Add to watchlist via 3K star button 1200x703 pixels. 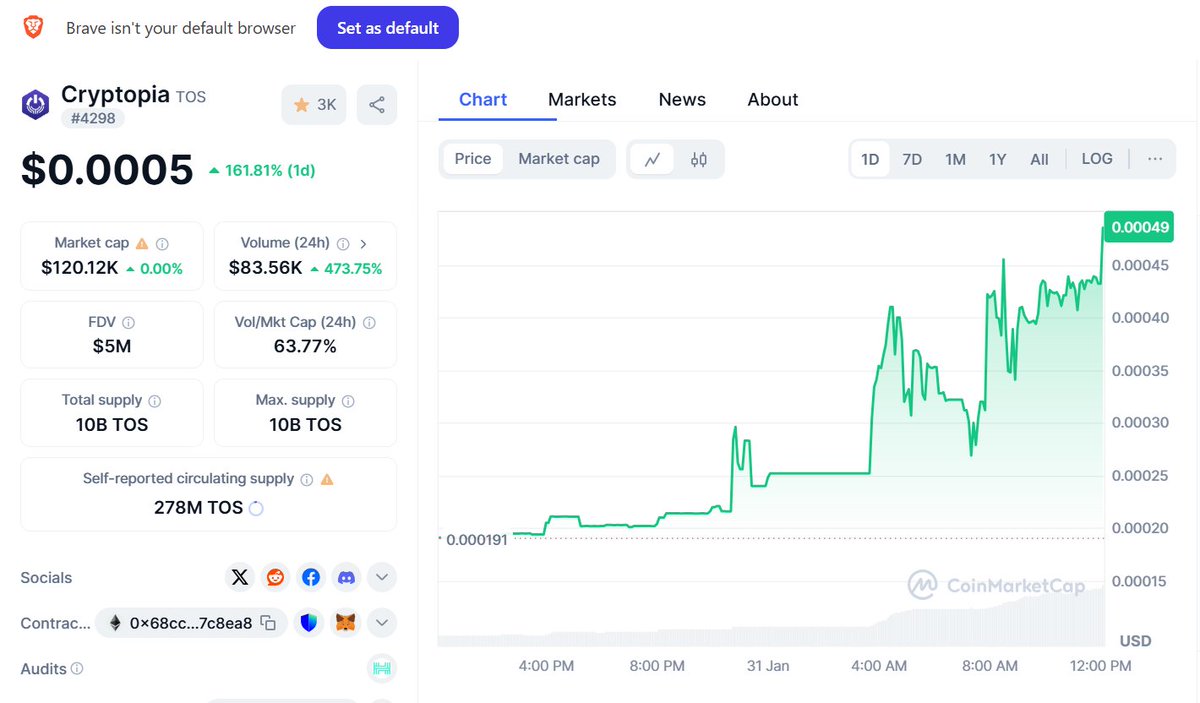pos(314,104)
